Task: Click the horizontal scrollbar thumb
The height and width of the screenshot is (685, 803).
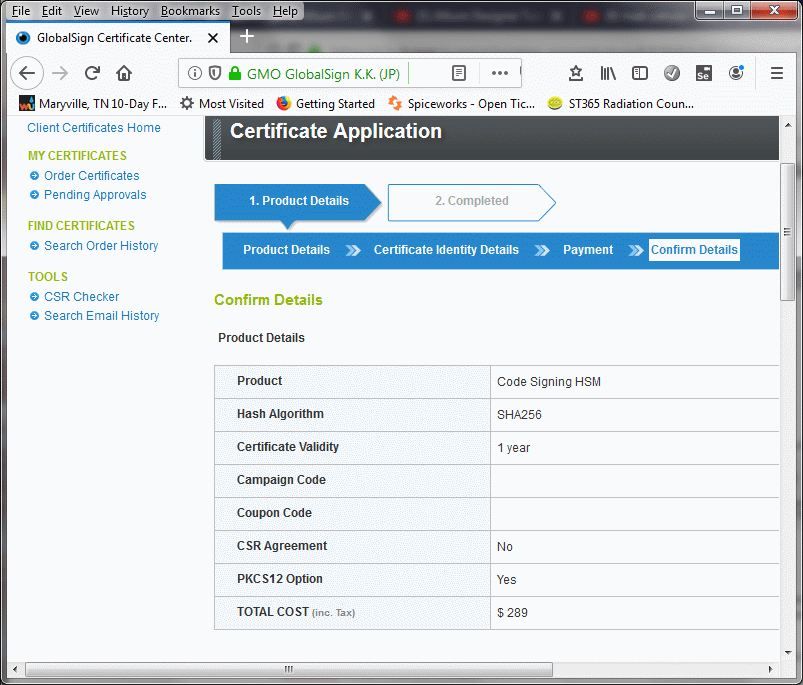Action: pyautogui.click(x=289, y=669)
